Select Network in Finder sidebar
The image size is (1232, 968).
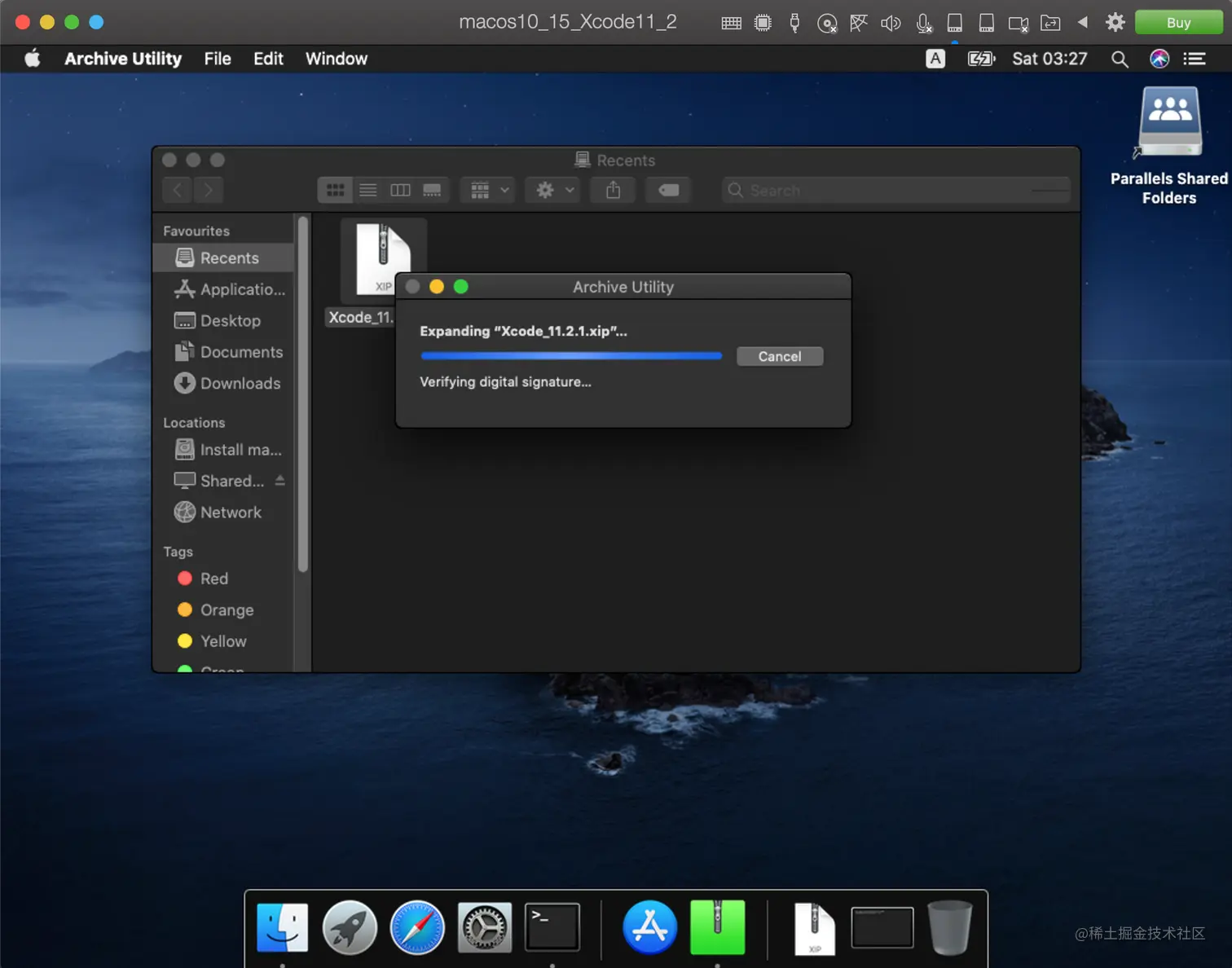tap(223, 513)
